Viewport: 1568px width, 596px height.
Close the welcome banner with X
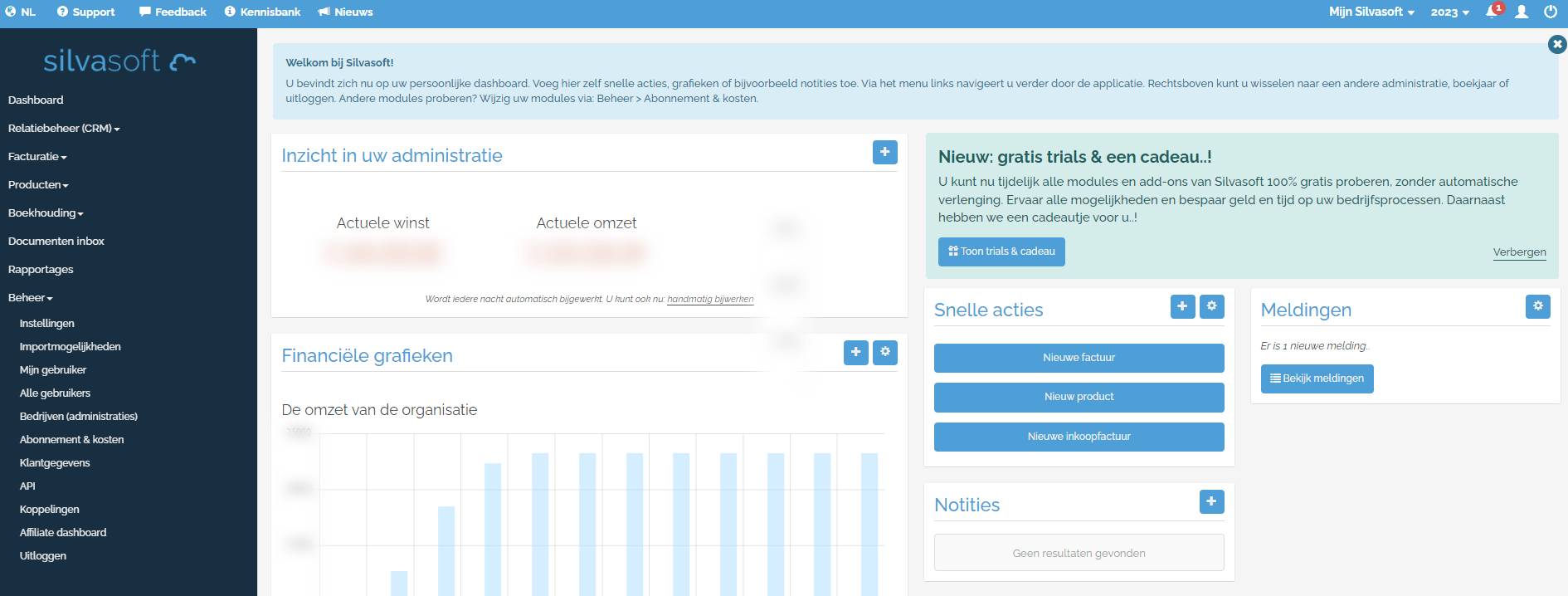pos(1556,45)
